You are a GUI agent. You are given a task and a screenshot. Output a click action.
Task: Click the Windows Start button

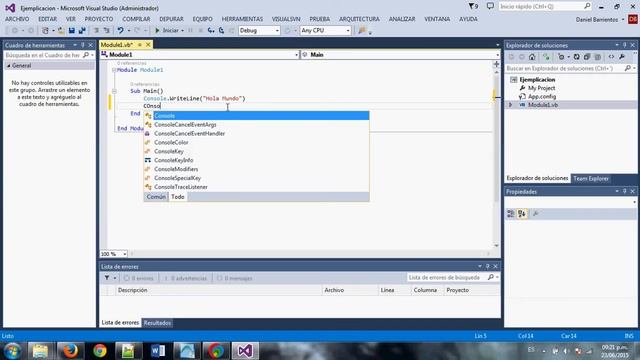(x=13, y=351)
